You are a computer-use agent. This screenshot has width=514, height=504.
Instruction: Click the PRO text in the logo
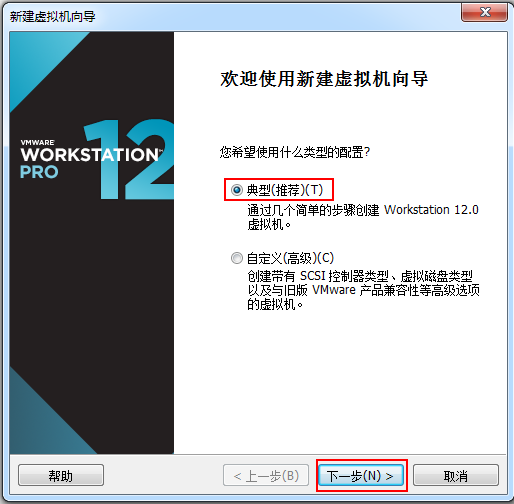click(39, 172)
